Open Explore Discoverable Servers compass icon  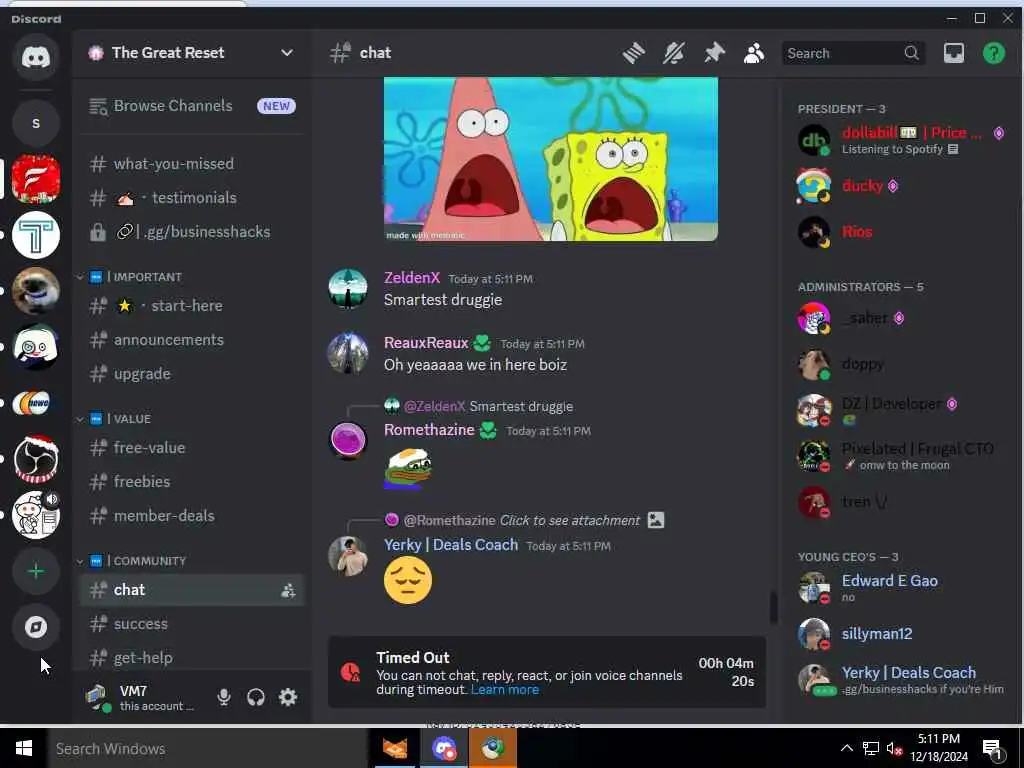pyautogui.click(x=36, y=627)
